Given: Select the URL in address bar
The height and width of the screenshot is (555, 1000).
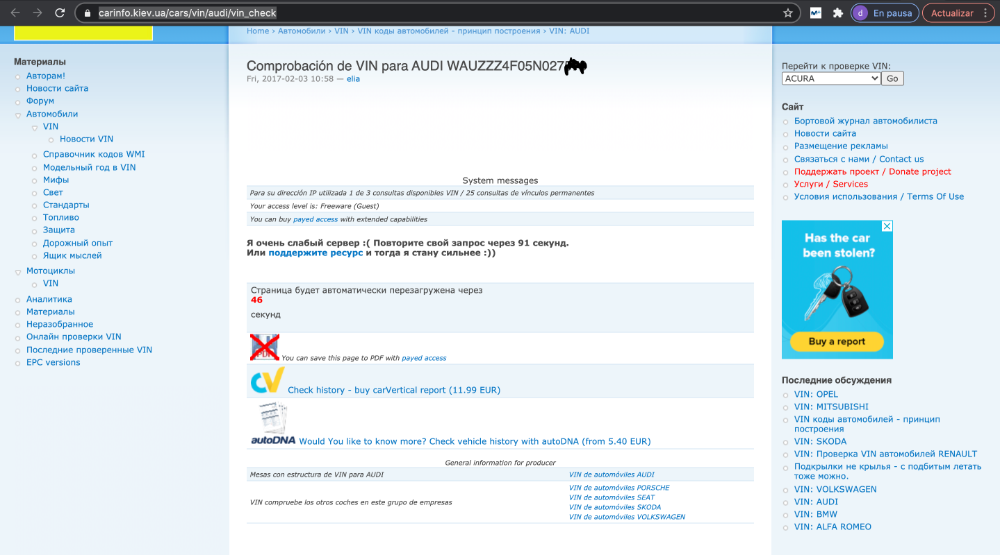Looking at the screenshot, I should pos(187,13).
